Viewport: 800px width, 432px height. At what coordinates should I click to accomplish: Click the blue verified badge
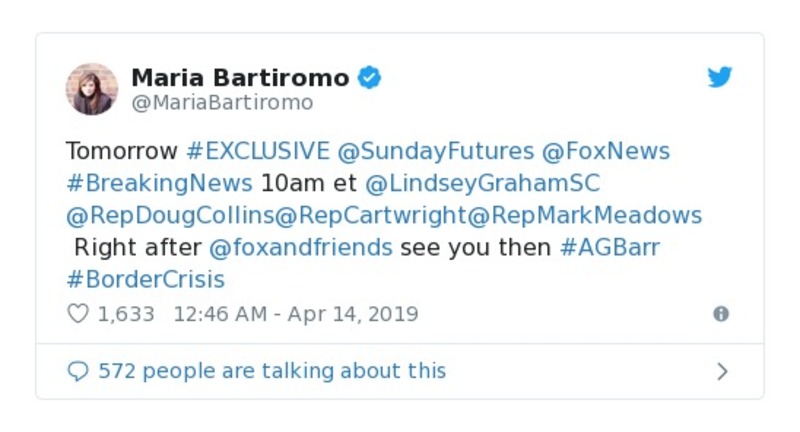coord(369,78)
